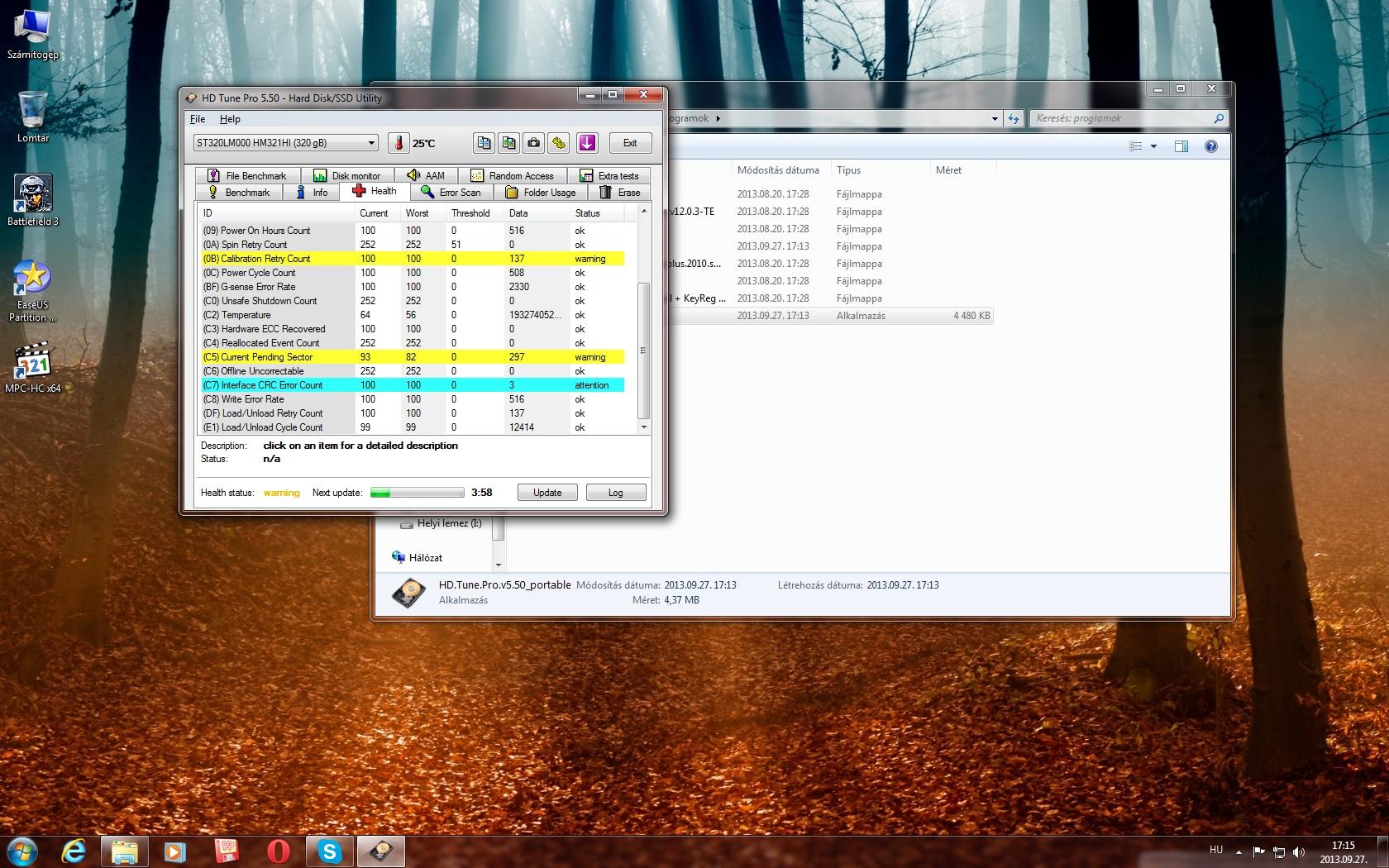Sort by Módosítás dátuma column in Explorer
This screenshot has width=1389, height=868.
point(778,170)
